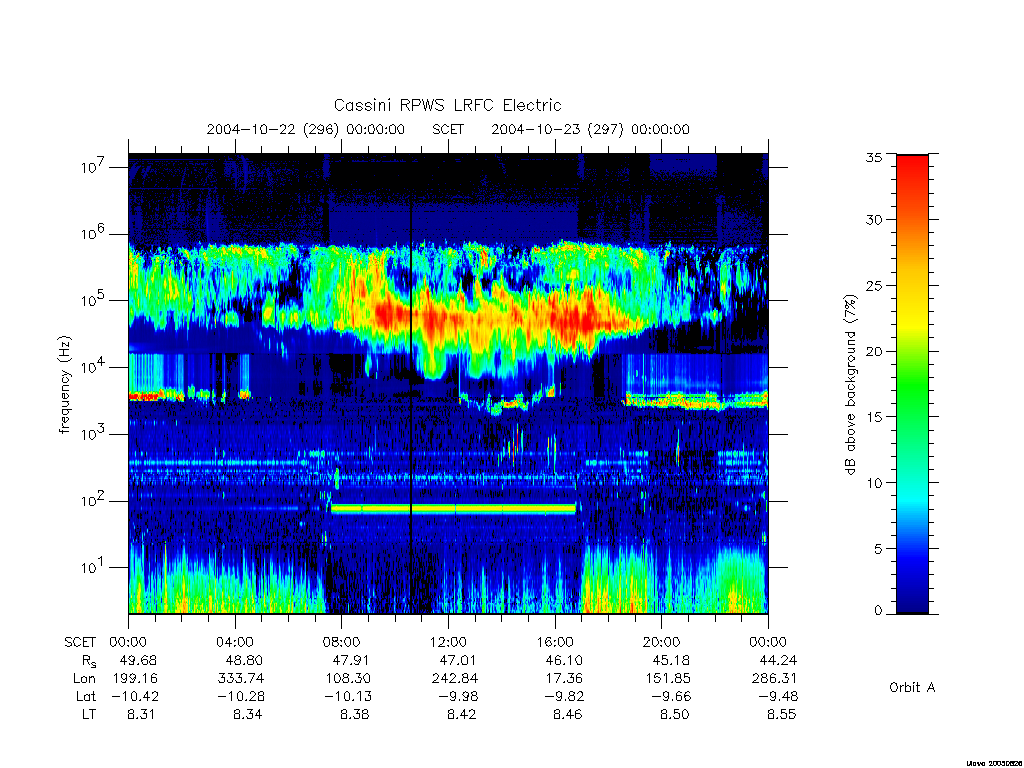Click the 'Lon' row label

(x=84, y=678)
